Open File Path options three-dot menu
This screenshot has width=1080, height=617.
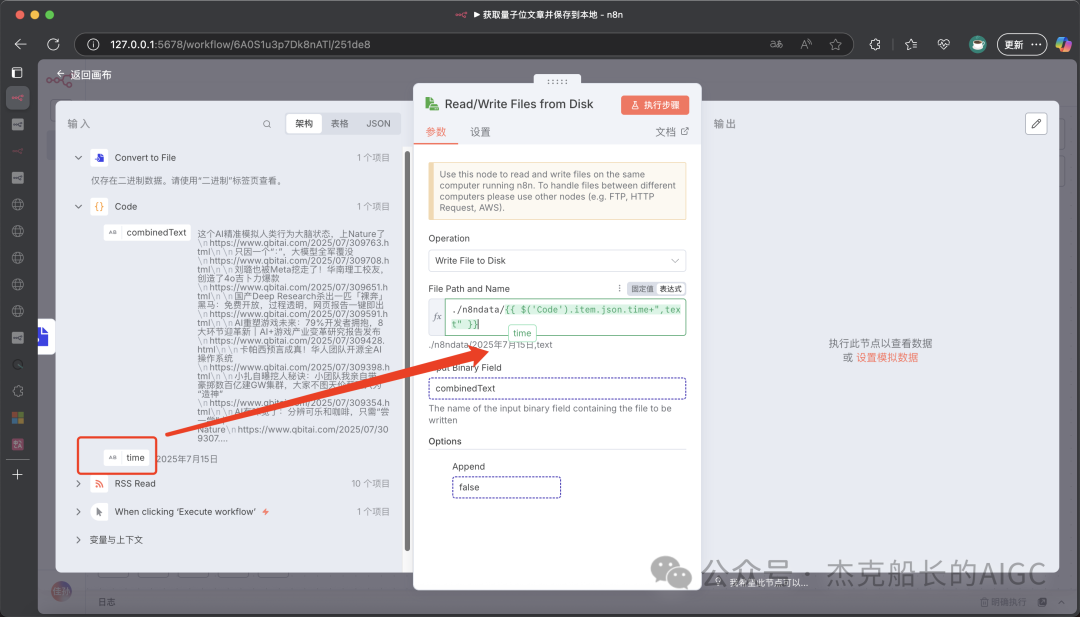(619, 289)
